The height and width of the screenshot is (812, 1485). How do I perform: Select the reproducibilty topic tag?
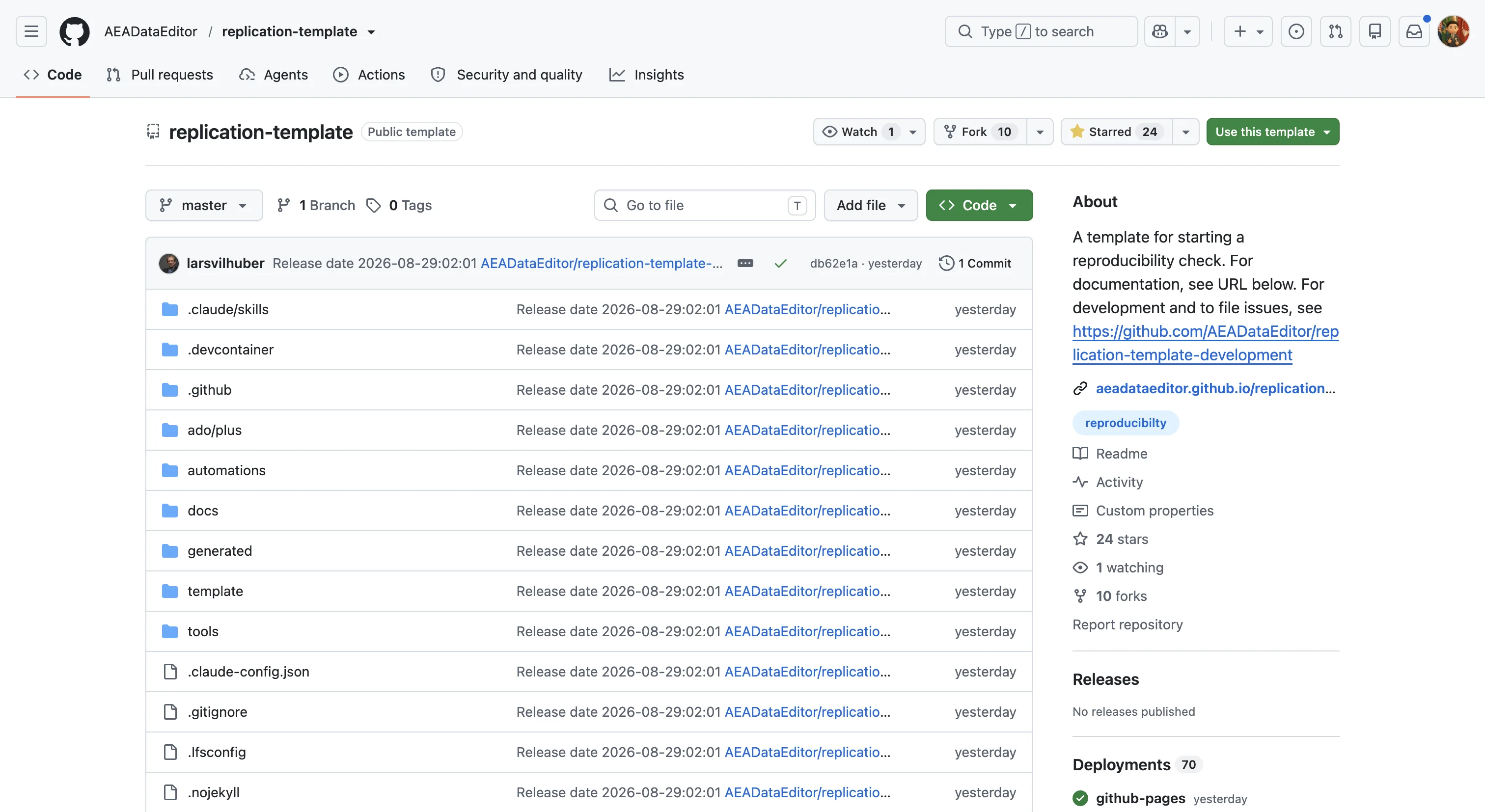coord(1125,424)
